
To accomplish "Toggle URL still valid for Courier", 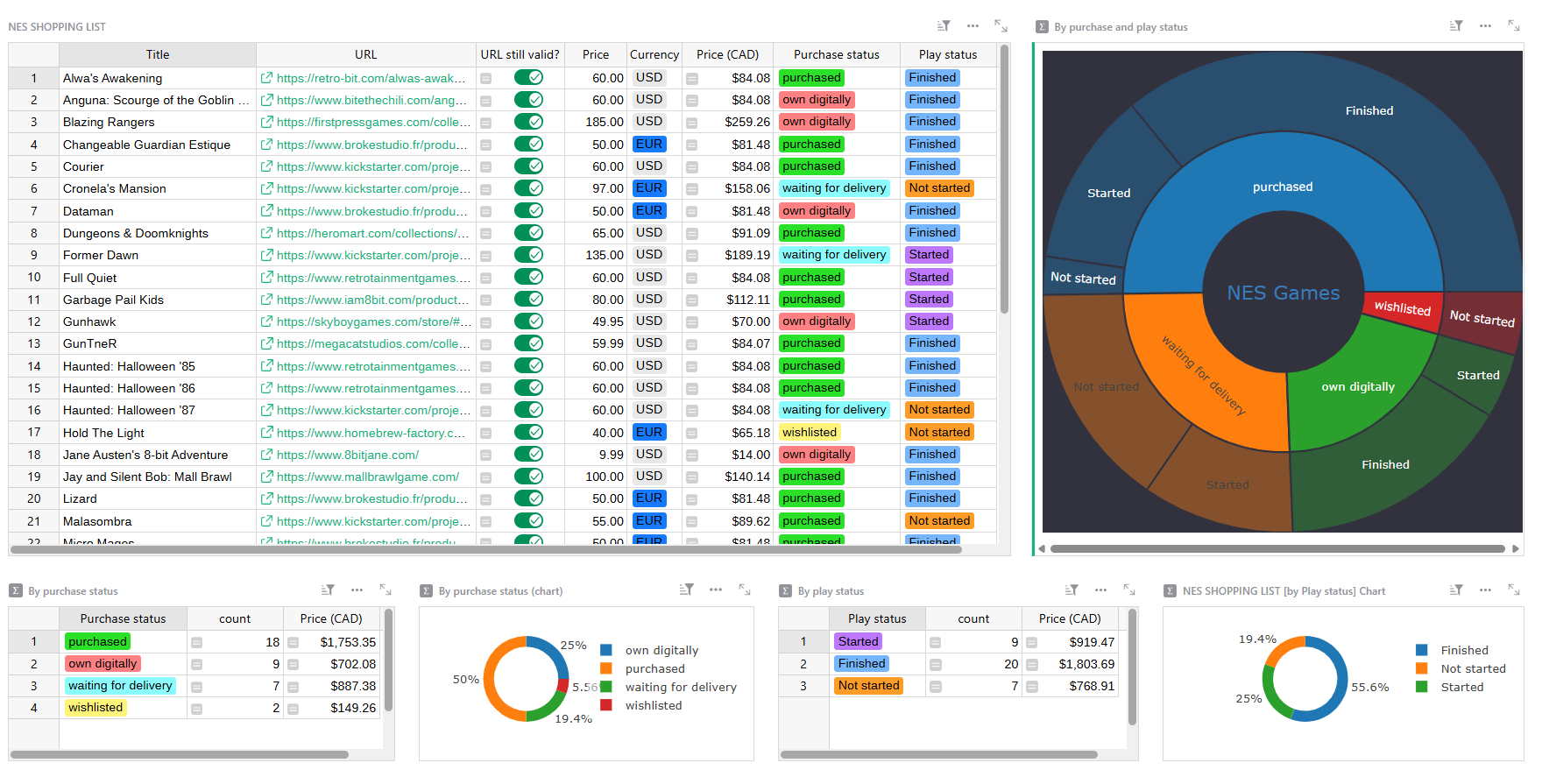I will point(528,166).
